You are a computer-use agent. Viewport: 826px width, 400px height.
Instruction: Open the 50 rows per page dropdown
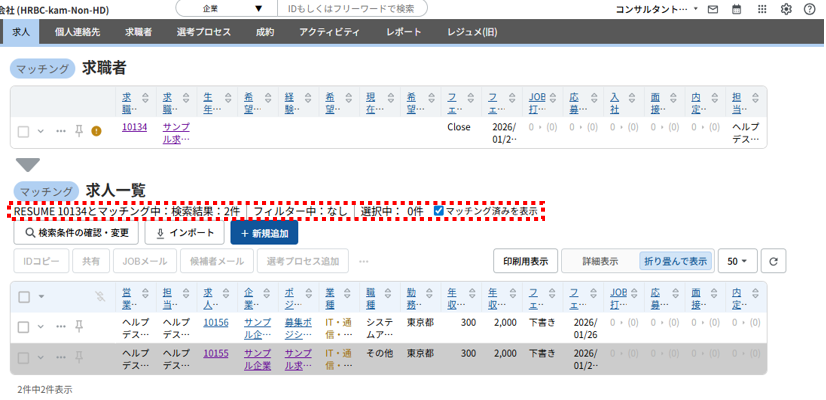click(x=738, y=261)
